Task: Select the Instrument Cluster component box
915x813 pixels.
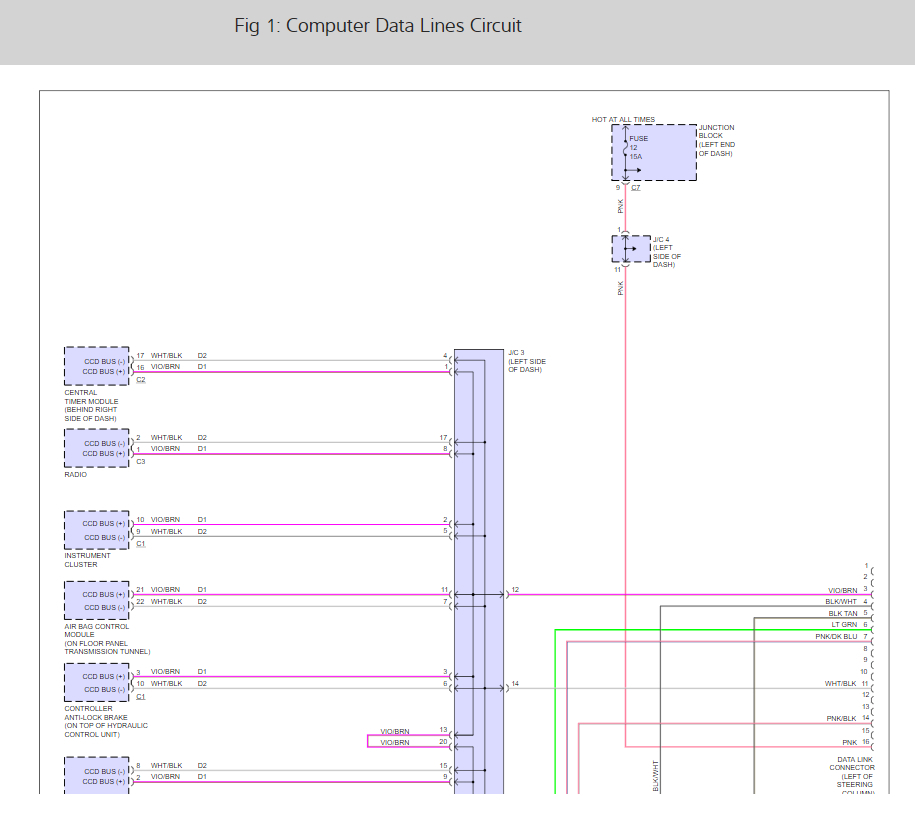Action: pos(97,530)
